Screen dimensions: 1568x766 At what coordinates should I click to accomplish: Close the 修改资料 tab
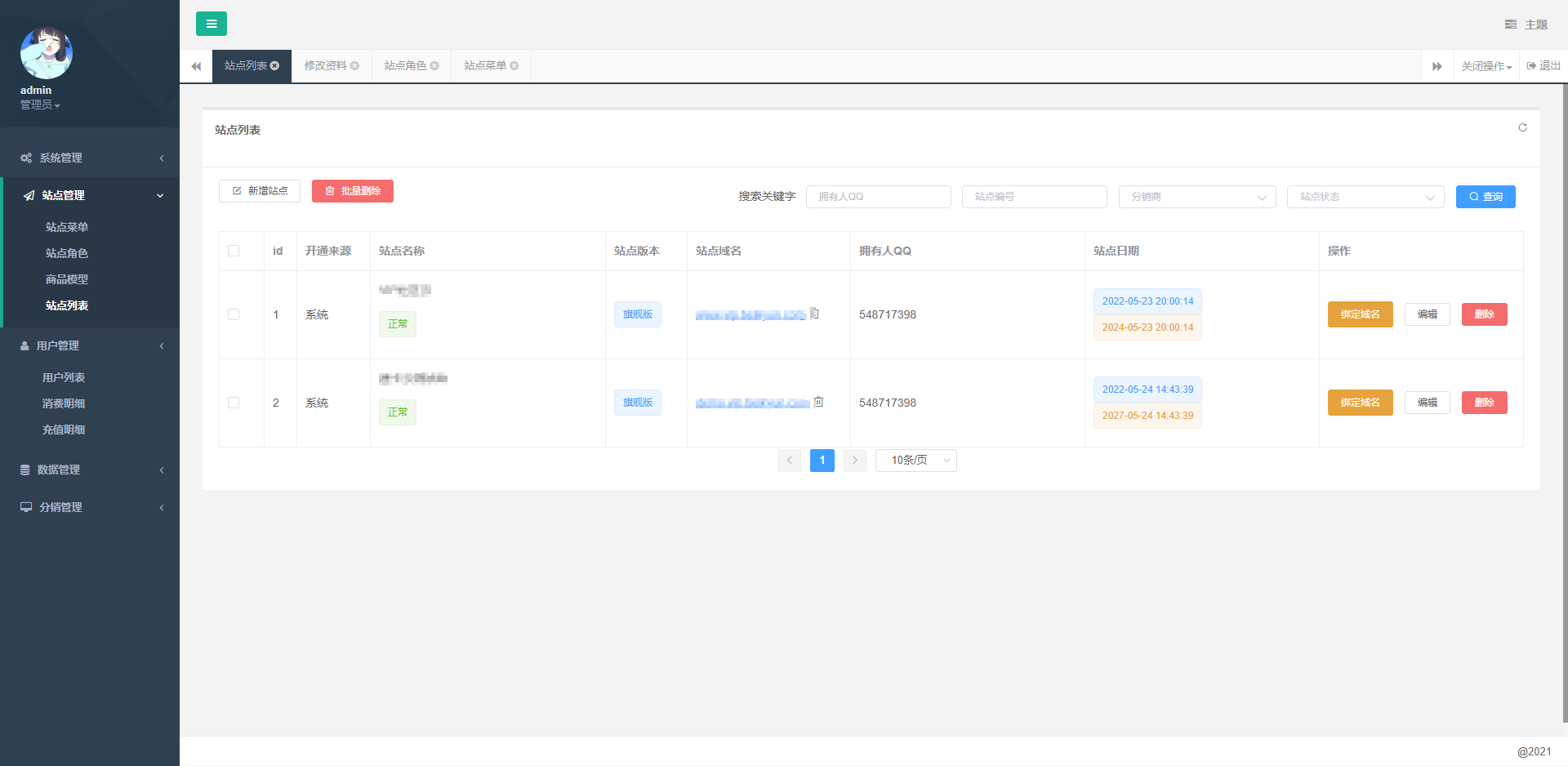click(x=354, y=66)
